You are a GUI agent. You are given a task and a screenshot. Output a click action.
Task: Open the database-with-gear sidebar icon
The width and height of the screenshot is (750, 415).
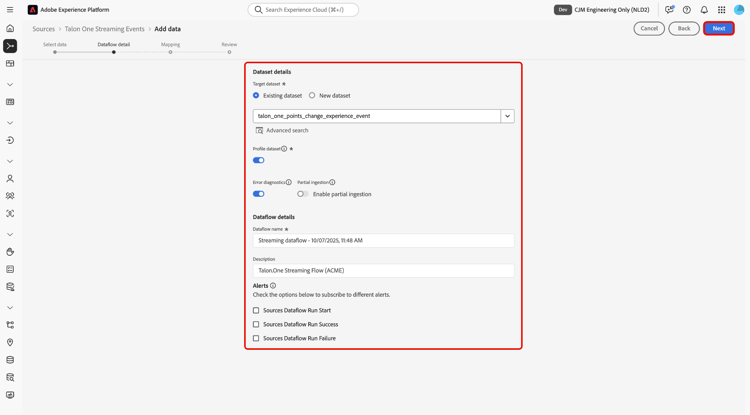pos(10,287)
